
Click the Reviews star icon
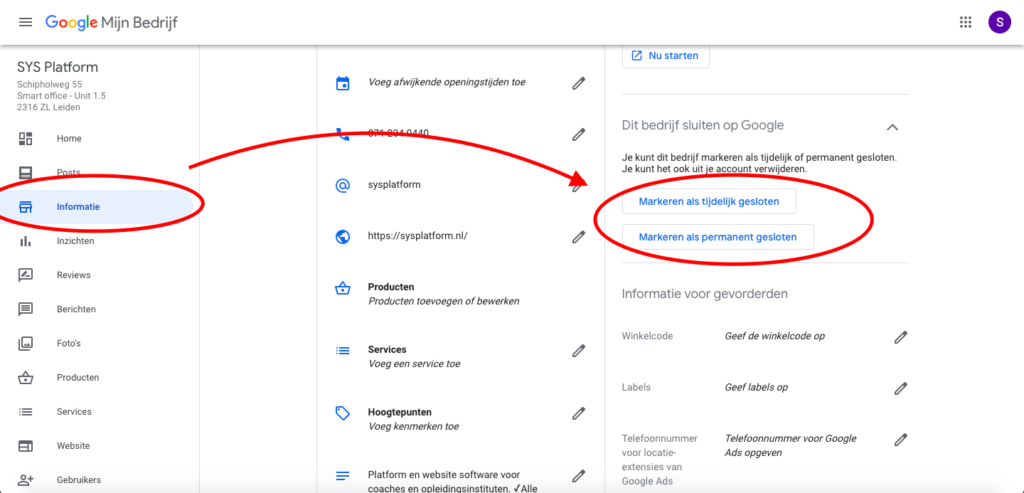tap(25, 275)
